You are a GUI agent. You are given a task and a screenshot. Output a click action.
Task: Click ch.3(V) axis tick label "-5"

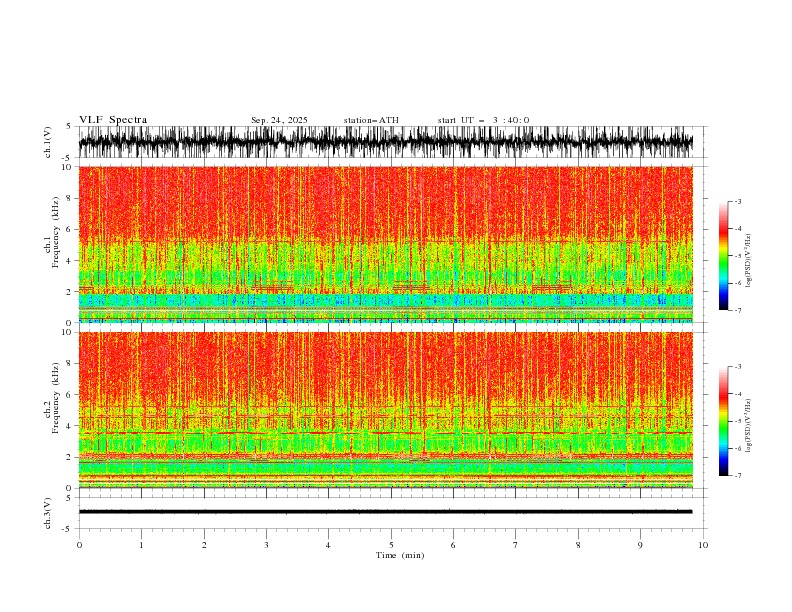point(68,529)
